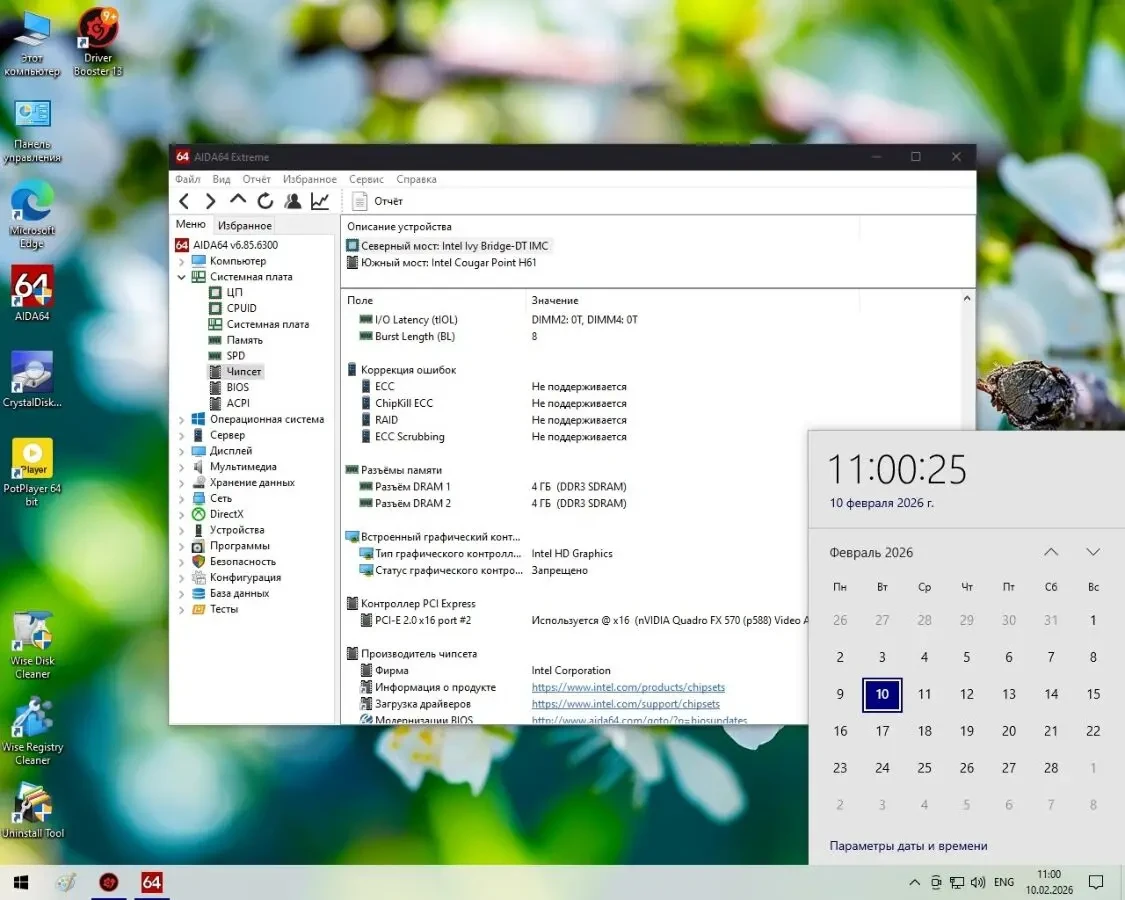This screenshot has width=1125, height=900.
Task: Click the navigate back arrow in AIDA64
Action: (184, 201)
